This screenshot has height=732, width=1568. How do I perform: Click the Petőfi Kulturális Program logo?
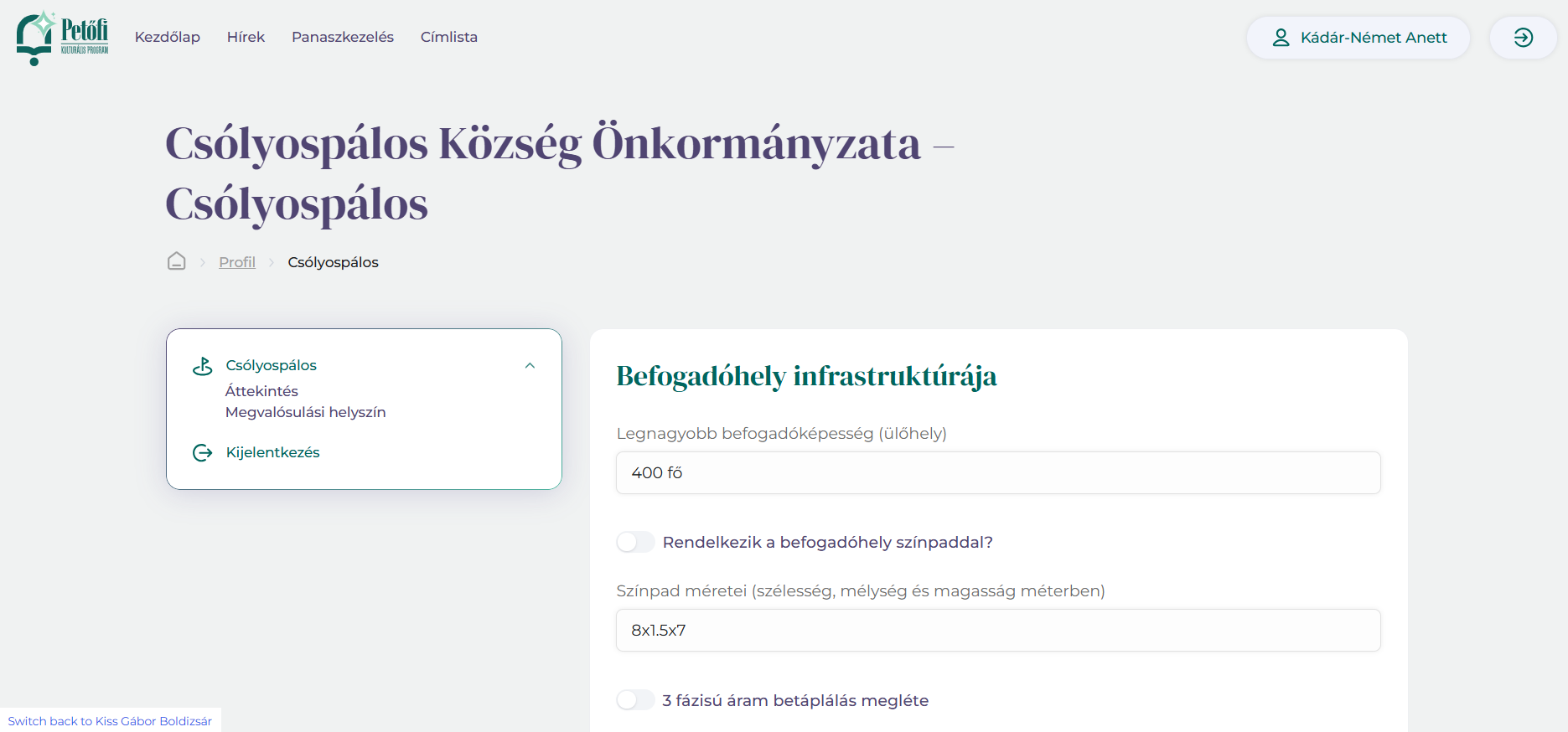pyautogui.click(x=63, y=38)
